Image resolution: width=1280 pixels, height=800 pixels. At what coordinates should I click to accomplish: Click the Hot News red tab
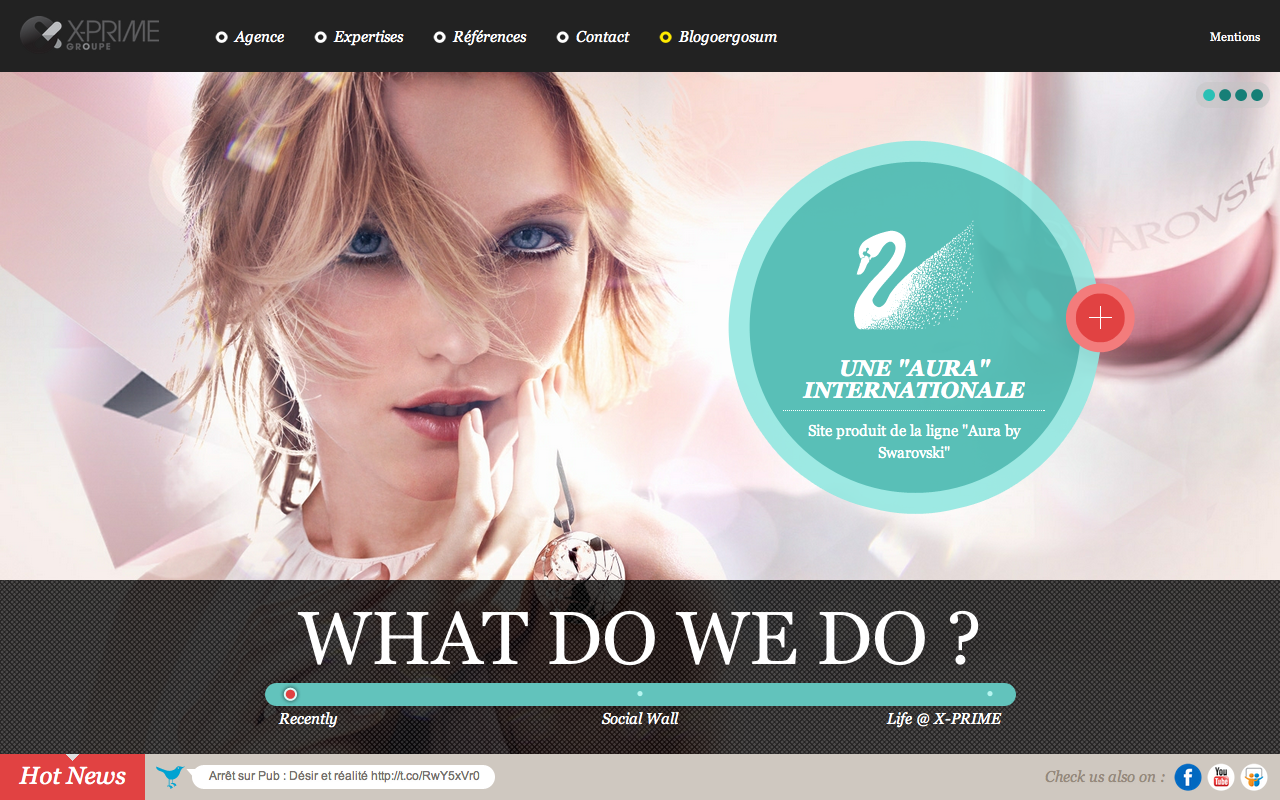point(72,776)
